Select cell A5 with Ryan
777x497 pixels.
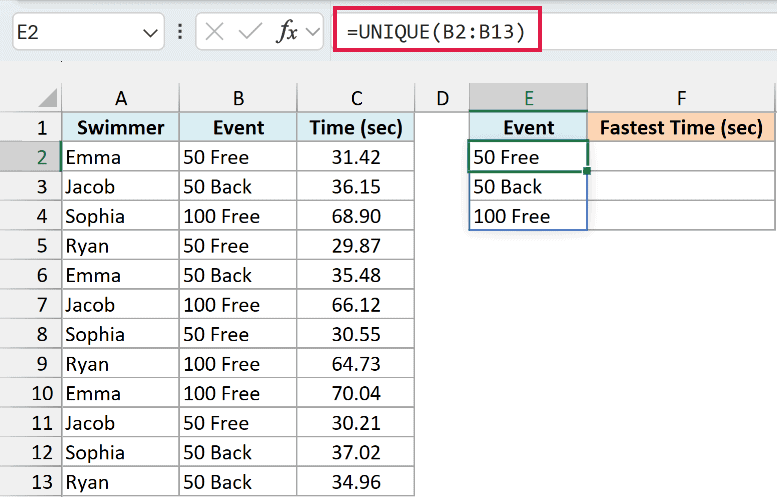pos(120,246)
